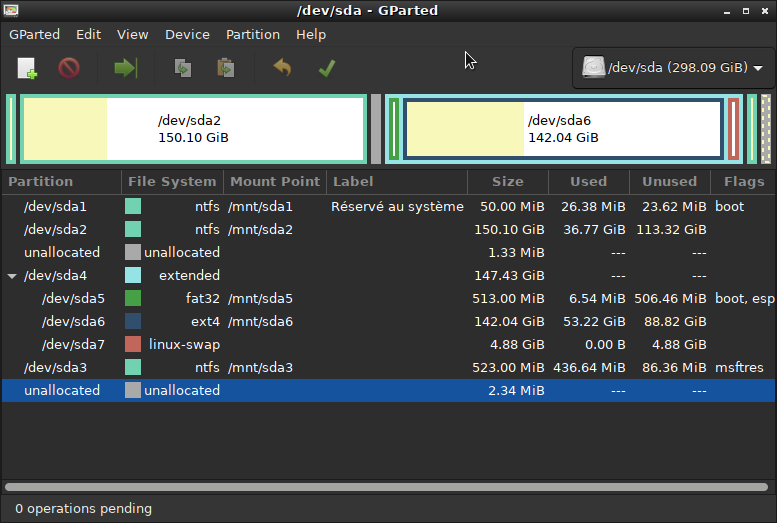
Task: Open the Device menu
Action: pyautogui.click(x=187, y=34)
